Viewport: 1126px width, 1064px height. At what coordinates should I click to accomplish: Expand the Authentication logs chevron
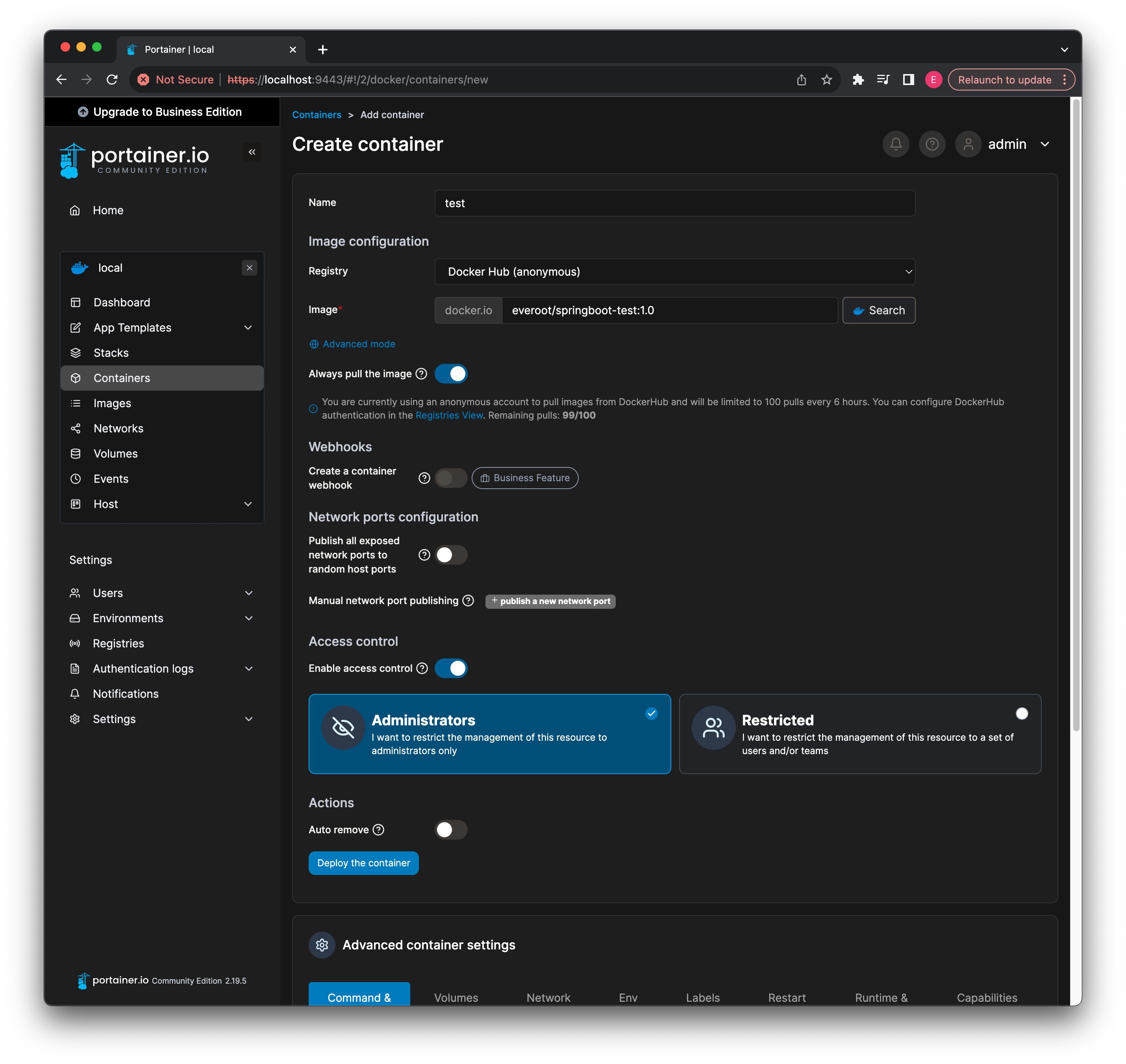coord(248,669)
